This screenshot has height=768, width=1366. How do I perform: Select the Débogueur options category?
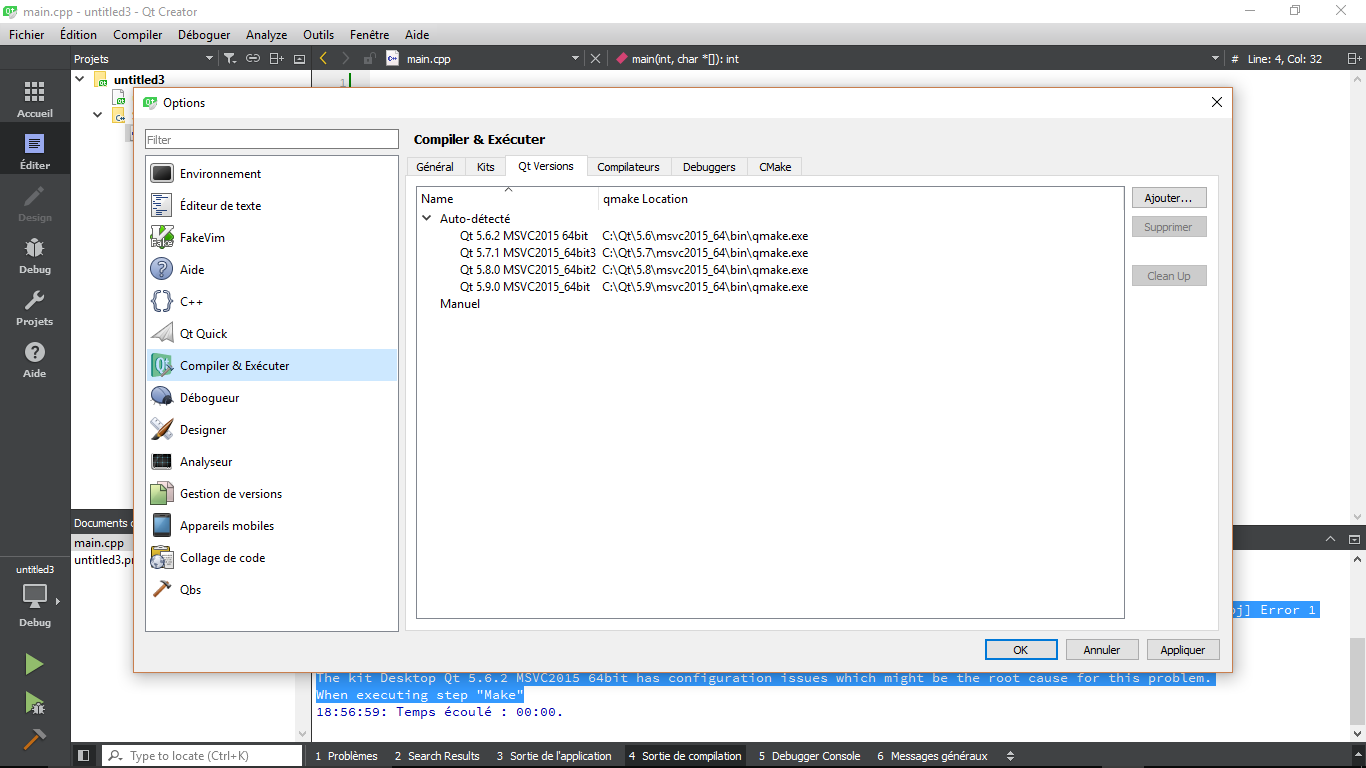272,397
